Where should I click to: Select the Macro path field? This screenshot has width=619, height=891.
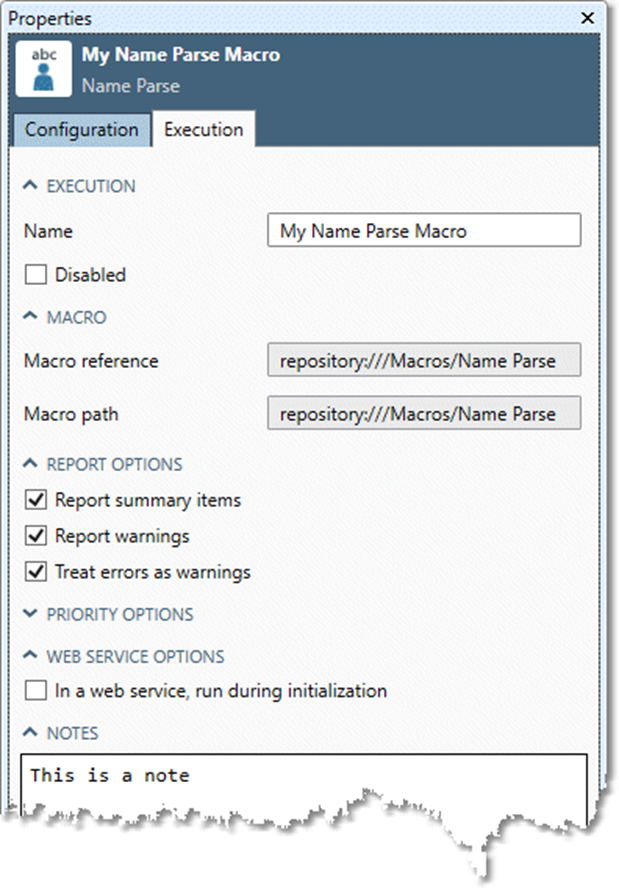click(x=423, y=413)
